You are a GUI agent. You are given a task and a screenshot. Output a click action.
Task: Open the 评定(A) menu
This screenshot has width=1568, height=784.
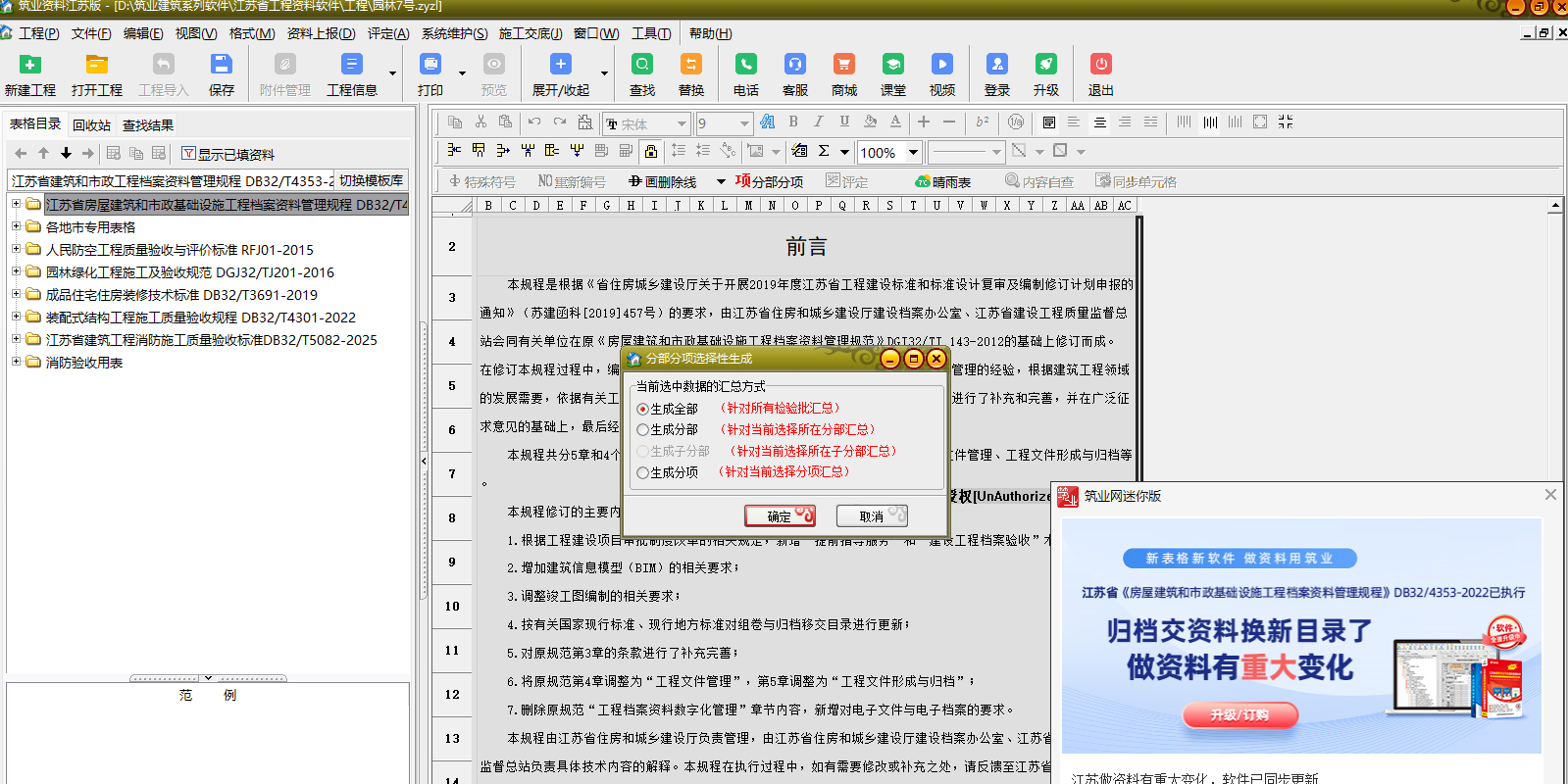point(388,33)
